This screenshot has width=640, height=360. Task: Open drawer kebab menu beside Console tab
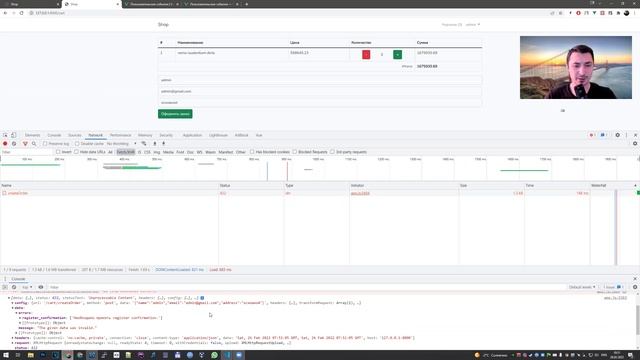(x=5, y=279)
